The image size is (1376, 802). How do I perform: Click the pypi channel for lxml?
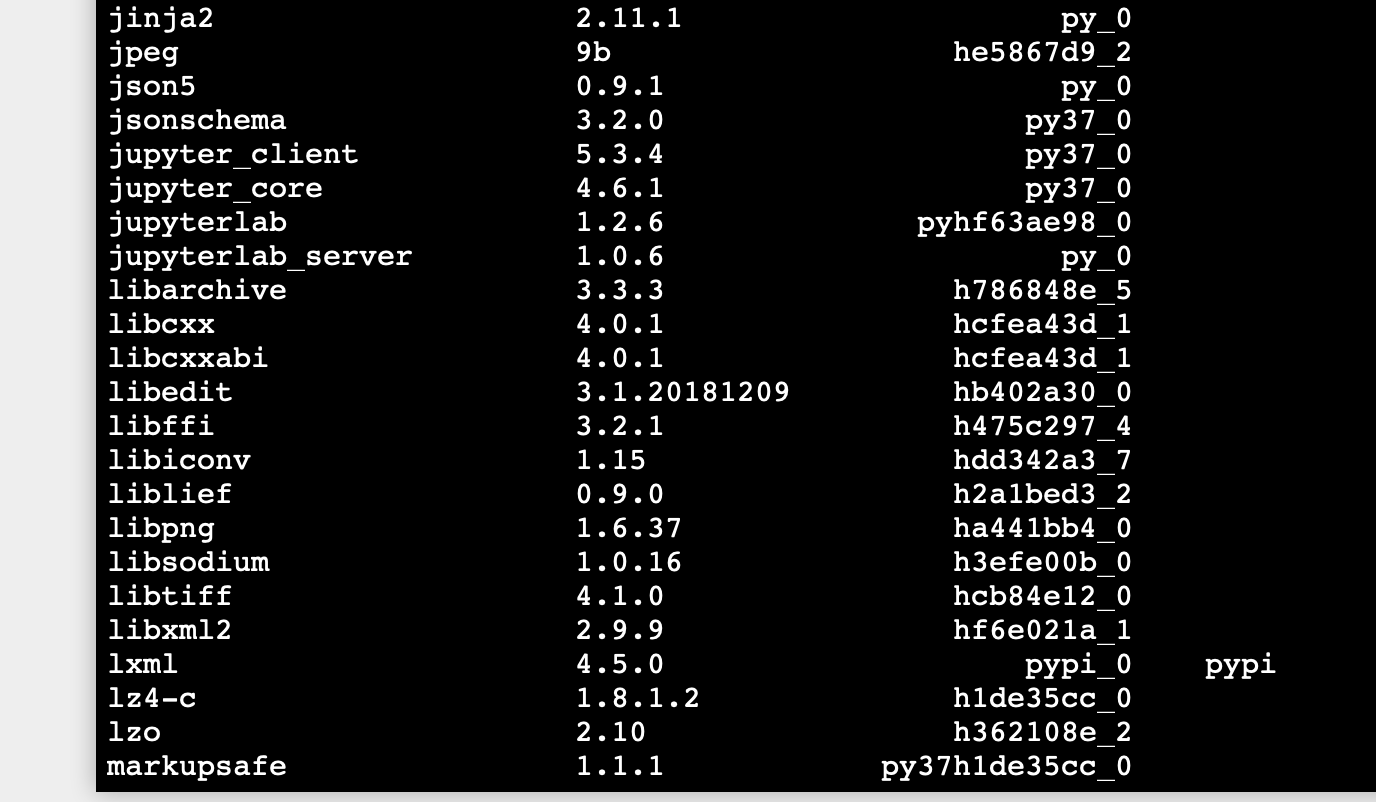(x=1240, y=665)
